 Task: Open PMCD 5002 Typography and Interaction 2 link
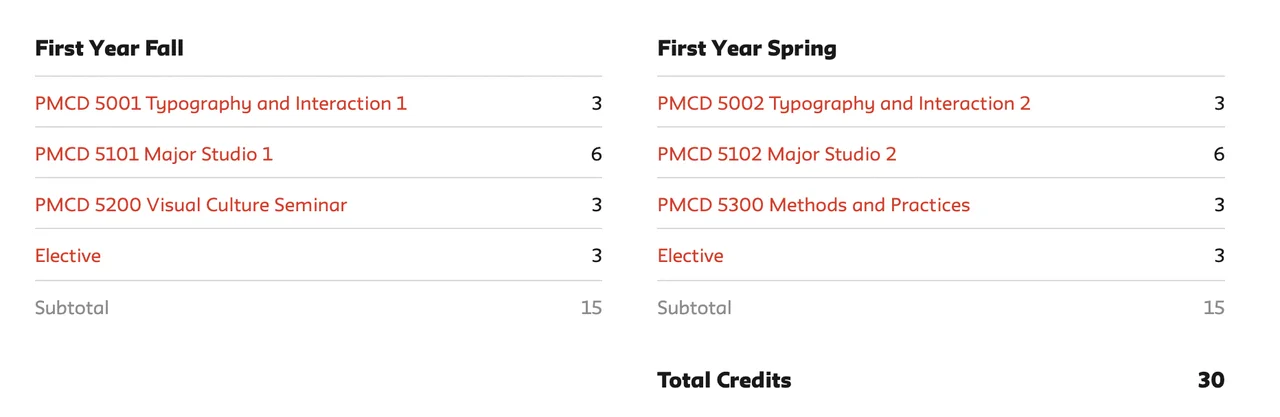[843, 103]
